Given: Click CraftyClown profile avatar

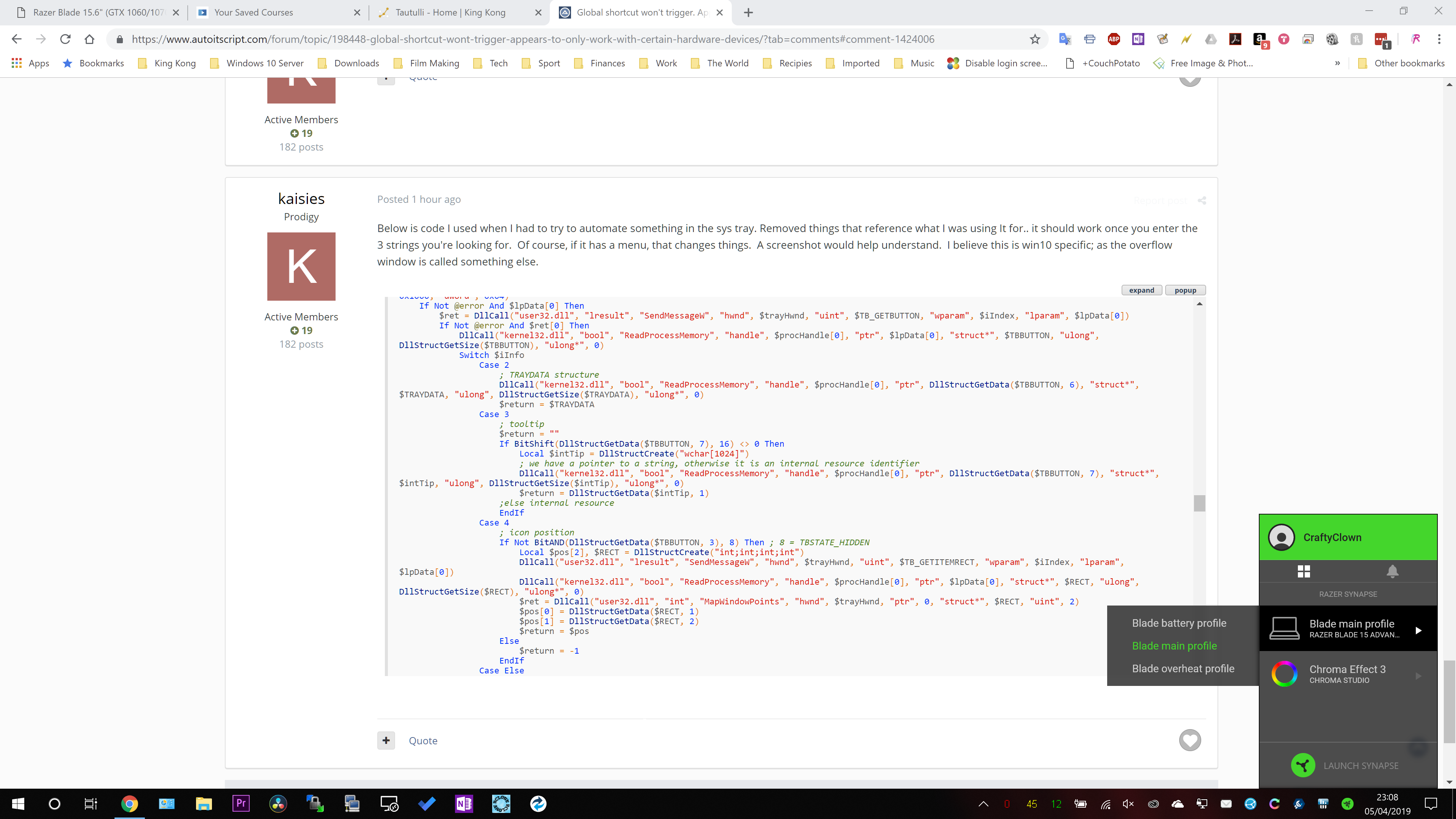Looking at the screenshot, I should tap(1281, 537).
